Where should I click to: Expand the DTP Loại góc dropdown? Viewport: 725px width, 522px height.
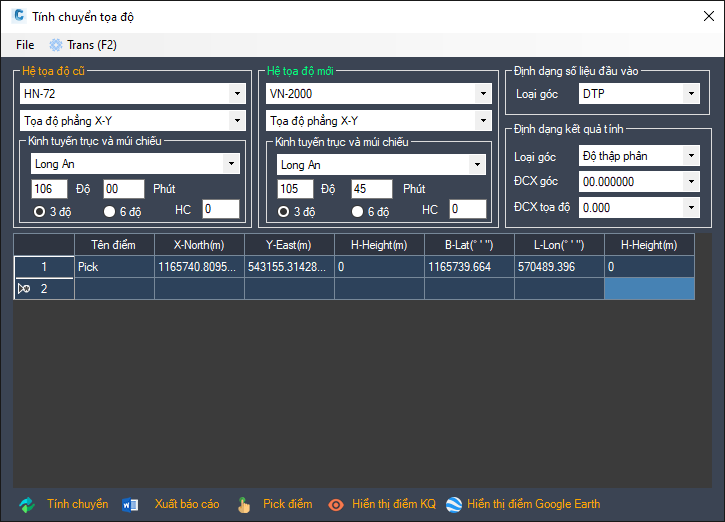[690, 94]
